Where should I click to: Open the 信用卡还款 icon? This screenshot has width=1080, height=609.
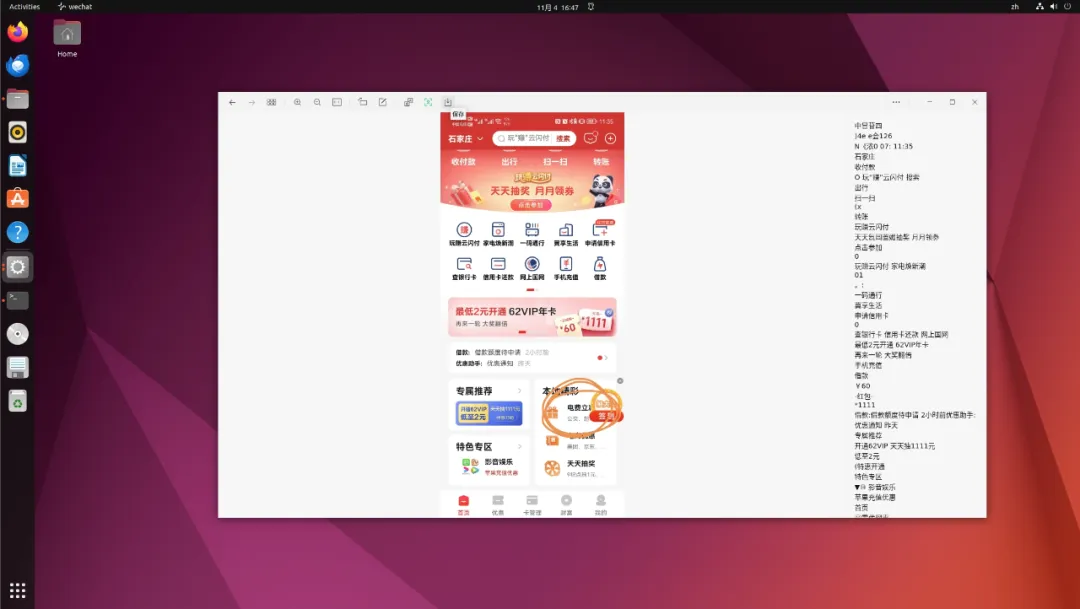(498, 268)
